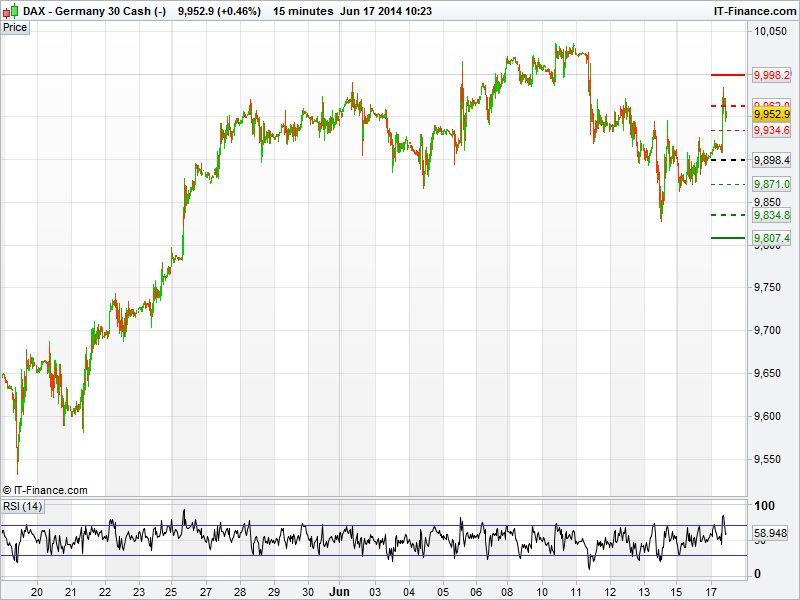The height and width of the screenshot is (600, 800).
Task: Click the Price panel label
Action: tap(15, 27)
